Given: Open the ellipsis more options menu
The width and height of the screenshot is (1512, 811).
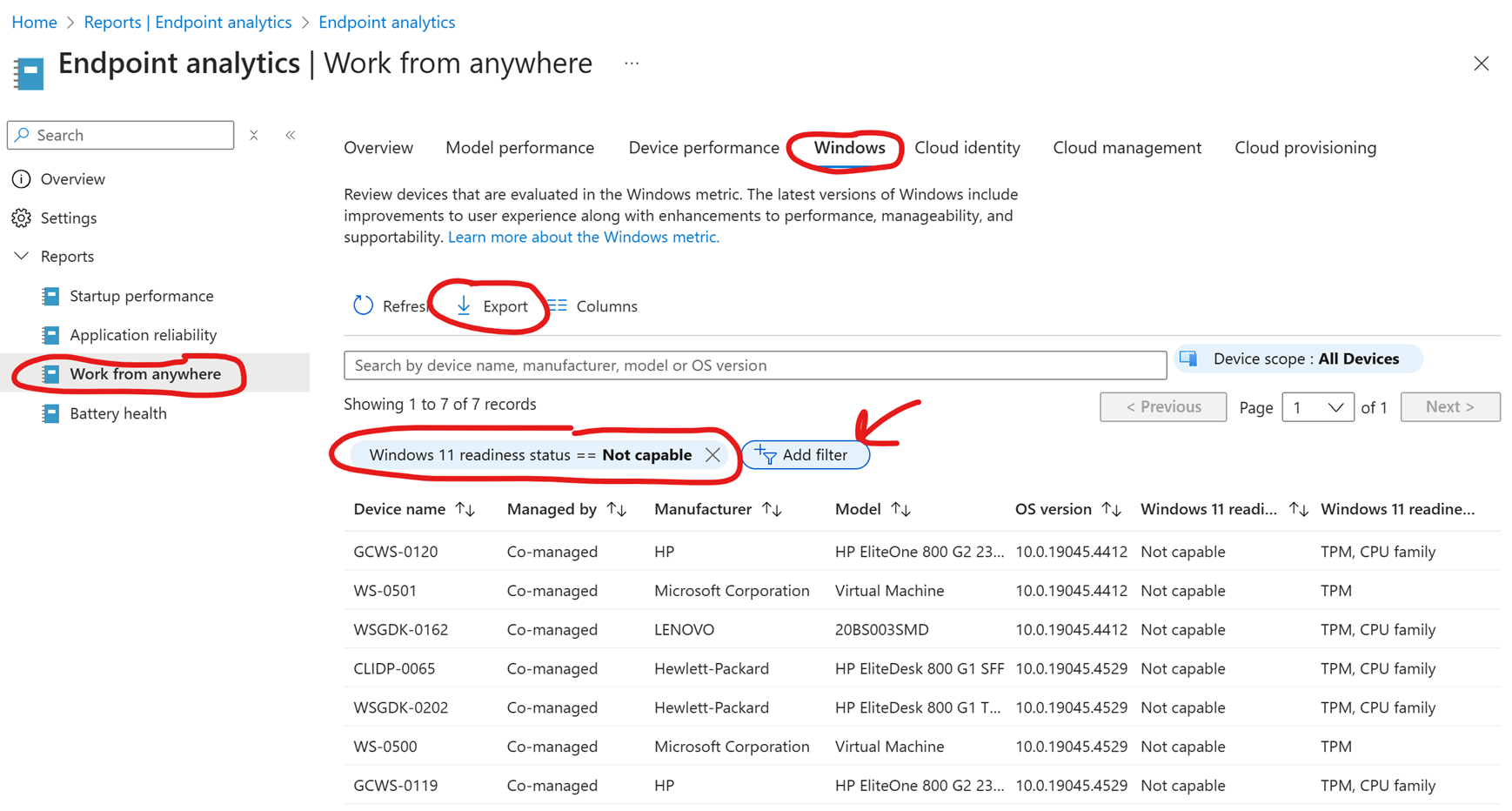Looking at the screenshot, I should pyautogui.click(x=632, y=64).
